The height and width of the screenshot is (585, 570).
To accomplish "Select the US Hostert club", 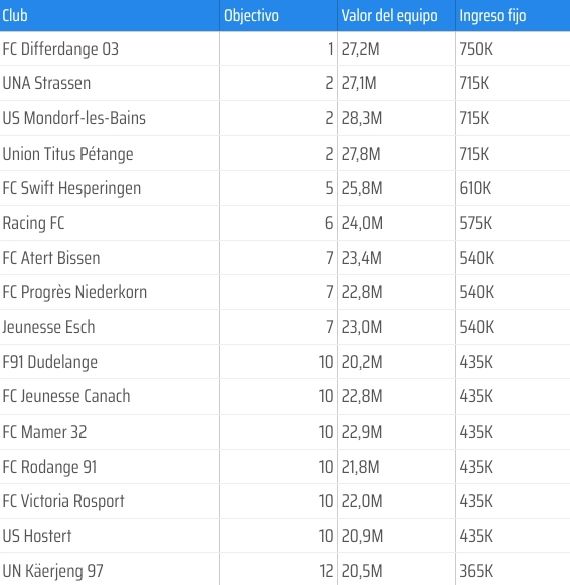I will point(37,536).
